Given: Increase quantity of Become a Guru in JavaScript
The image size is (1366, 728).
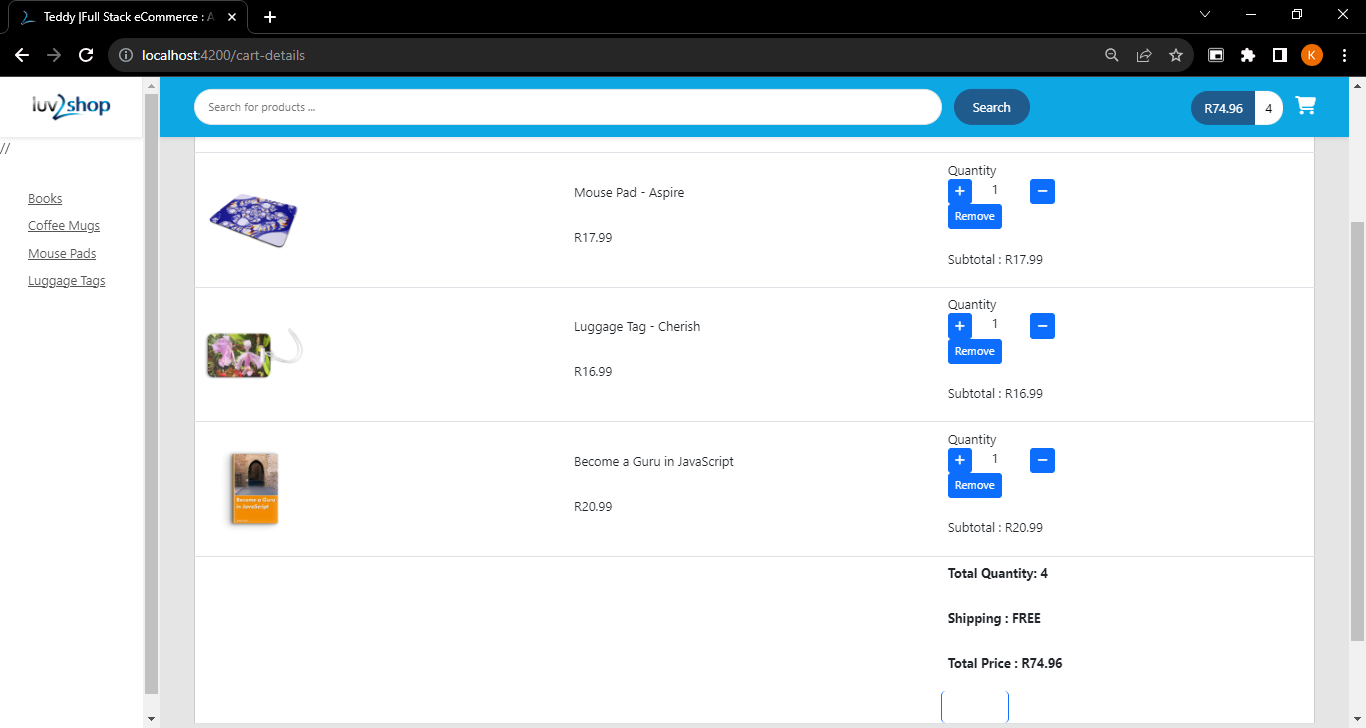Looking at the screenshot, I should [959, 460].
